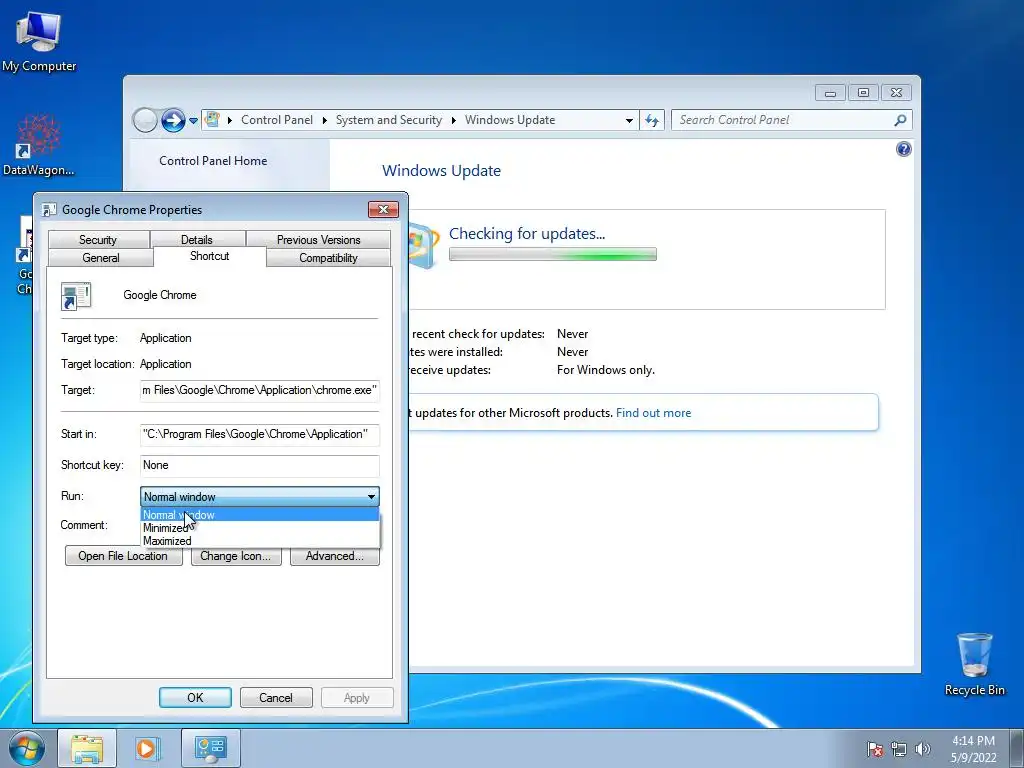Open the volume speaker tray icon
The image size is (1024, 768).
(x=922, y=749)
